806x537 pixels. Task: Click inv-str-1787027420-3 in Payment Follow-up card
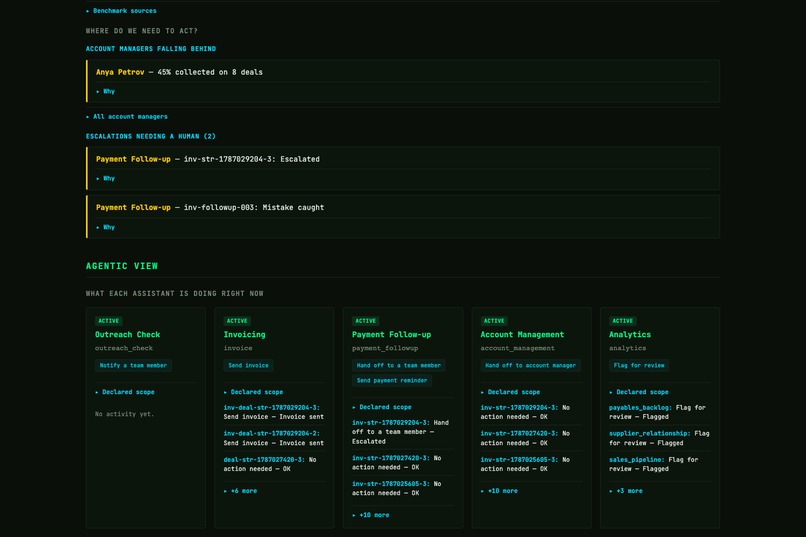[391, 458]
